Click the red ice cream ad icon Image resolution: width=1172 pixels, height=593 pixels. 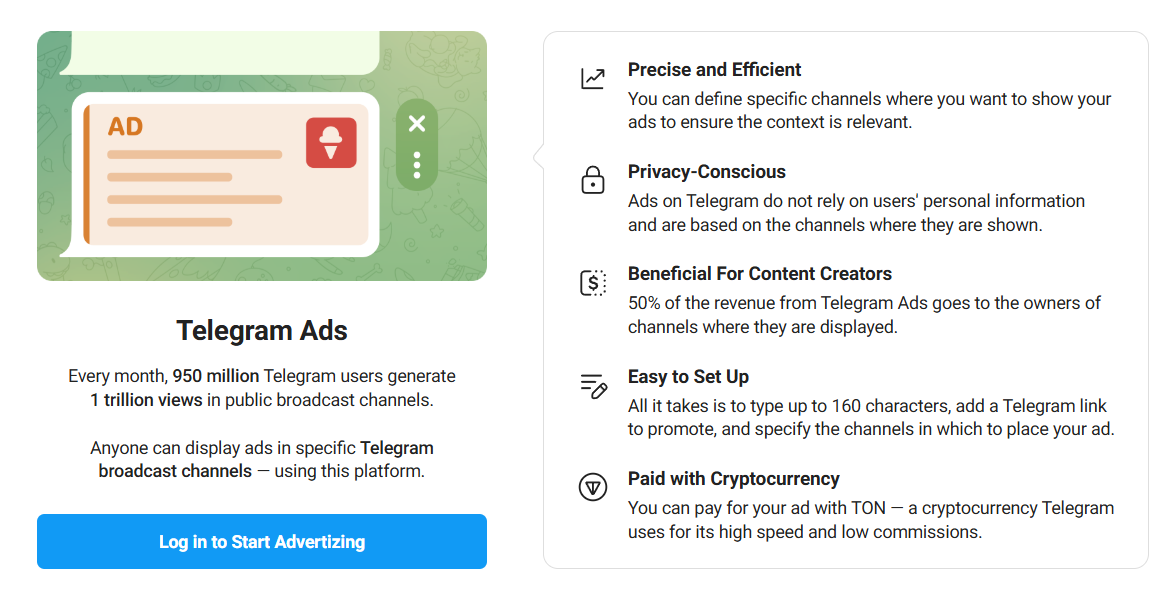[x=331, y=142]
